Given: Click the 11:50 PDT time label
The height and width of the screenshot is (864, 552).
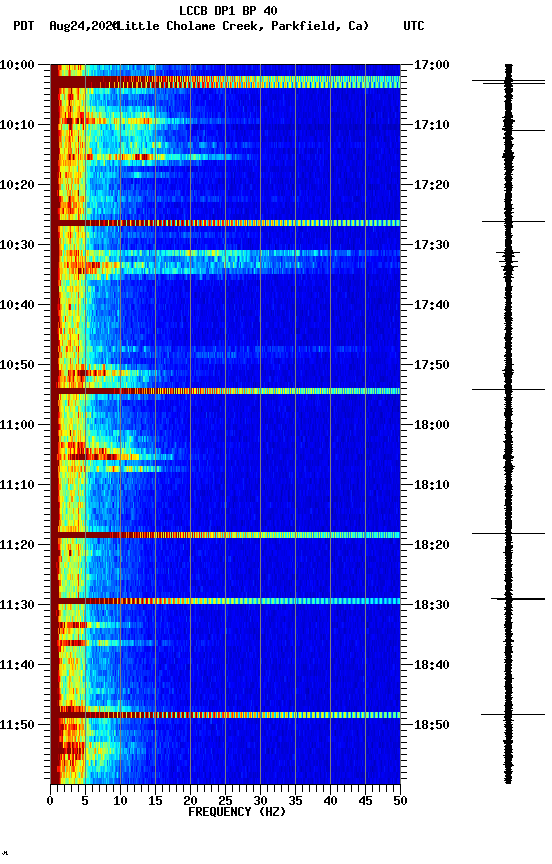Looking at the screenshot, I should (17, 725).
